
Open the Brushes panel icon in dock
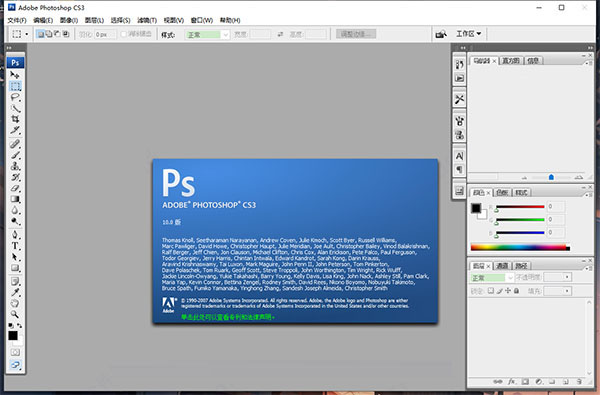tap(459, 121)
